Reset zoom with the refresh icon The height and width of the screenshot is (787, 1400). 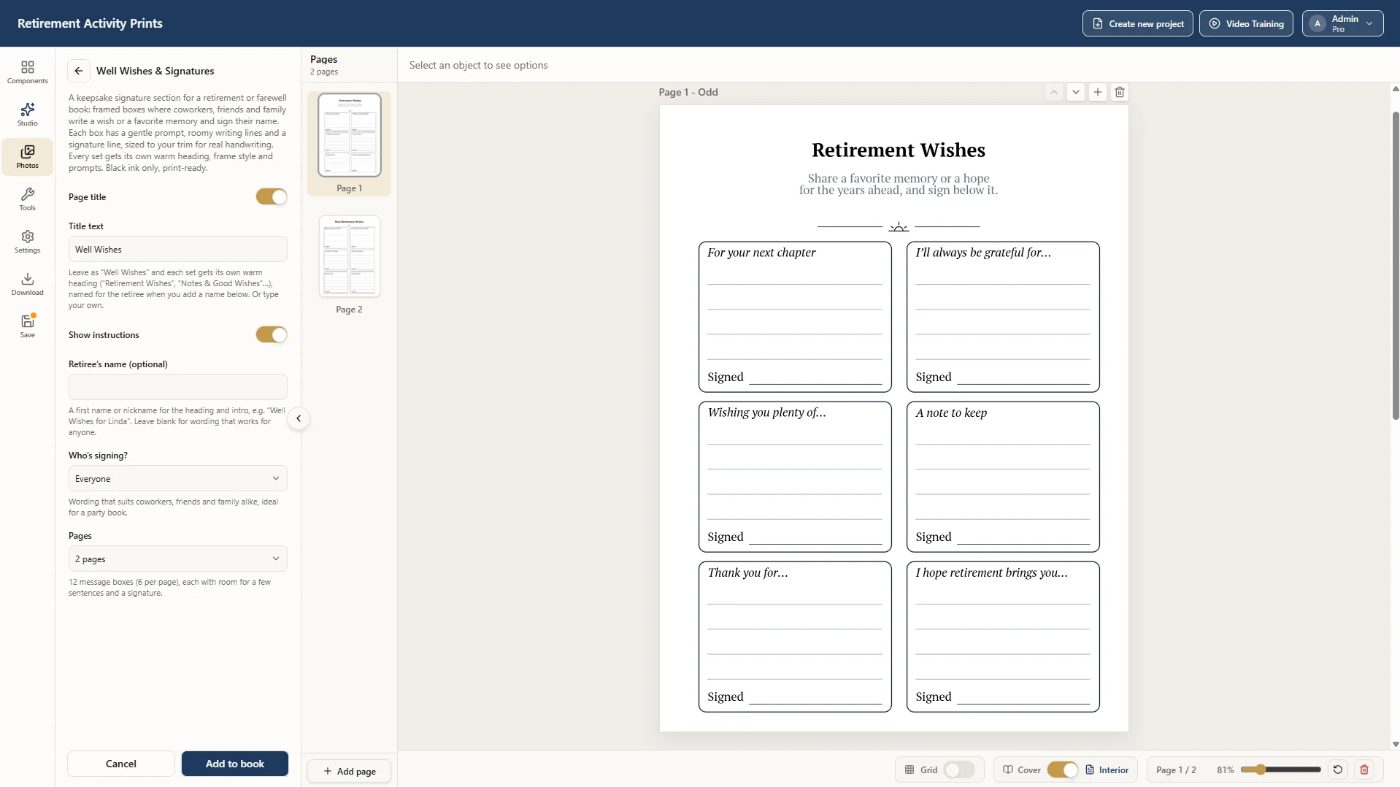(1338, 770)
